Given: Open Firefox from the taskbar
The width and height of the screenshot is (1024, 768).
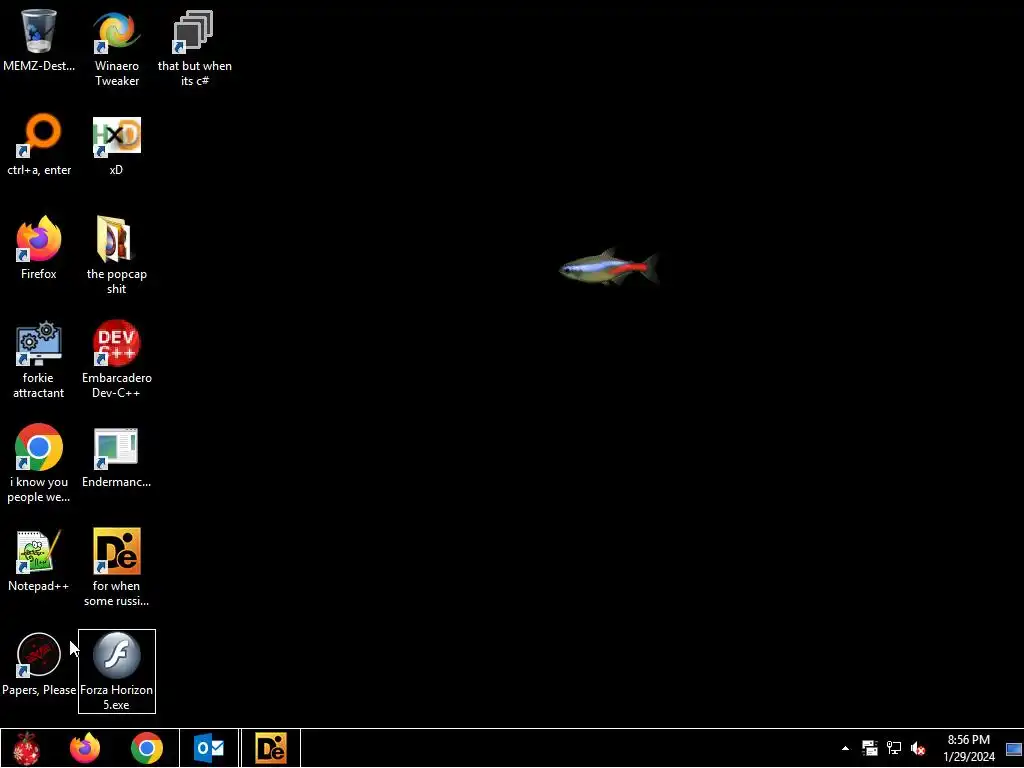Looking at the screenshot, I should click(x=85, y=748).
